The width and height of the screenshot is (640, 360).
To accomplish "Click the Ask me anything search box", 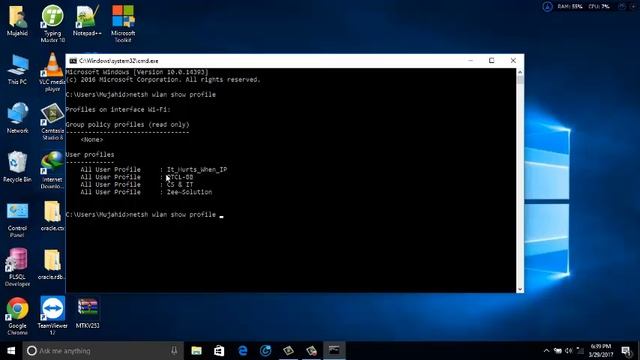I will coord(103,351).
